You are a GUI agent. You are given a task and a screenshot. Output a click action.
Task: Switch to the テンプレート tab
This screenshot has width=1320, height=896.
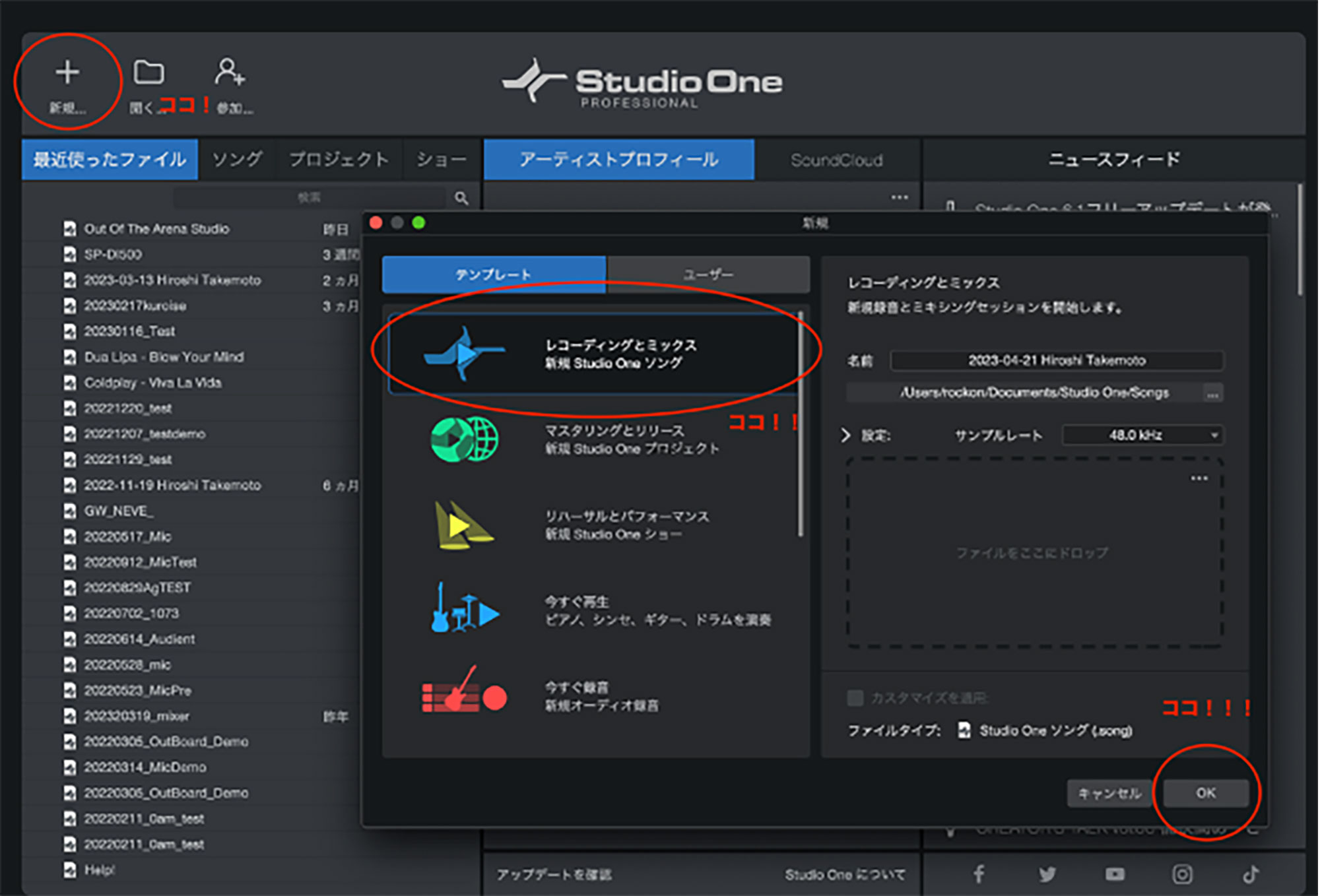(494, 274)
